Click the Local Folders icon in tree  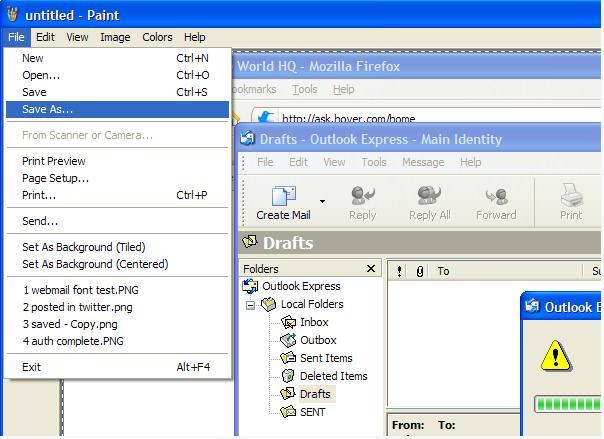pyautogui.click(x=268, y=304)
